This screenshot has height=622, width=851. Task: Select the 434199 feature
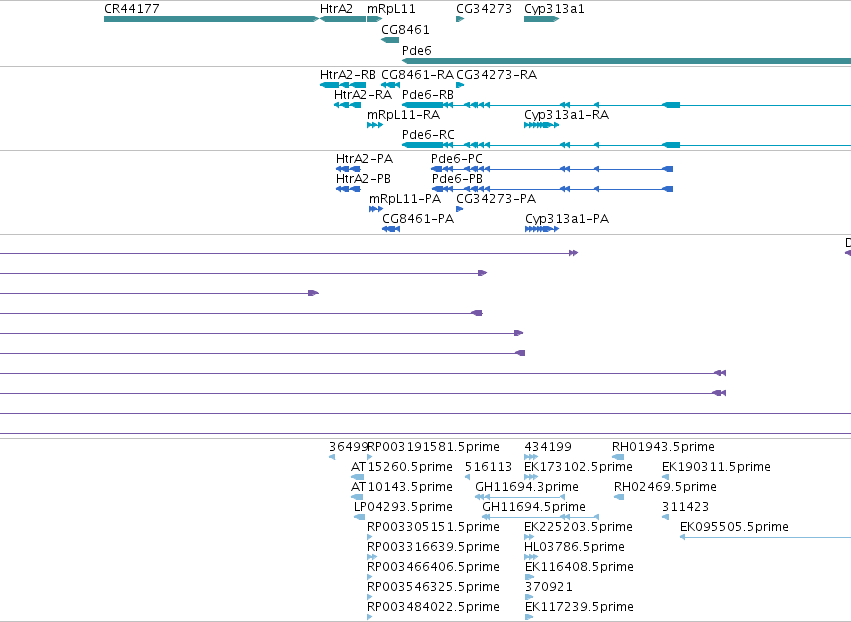tap(531, 457)
